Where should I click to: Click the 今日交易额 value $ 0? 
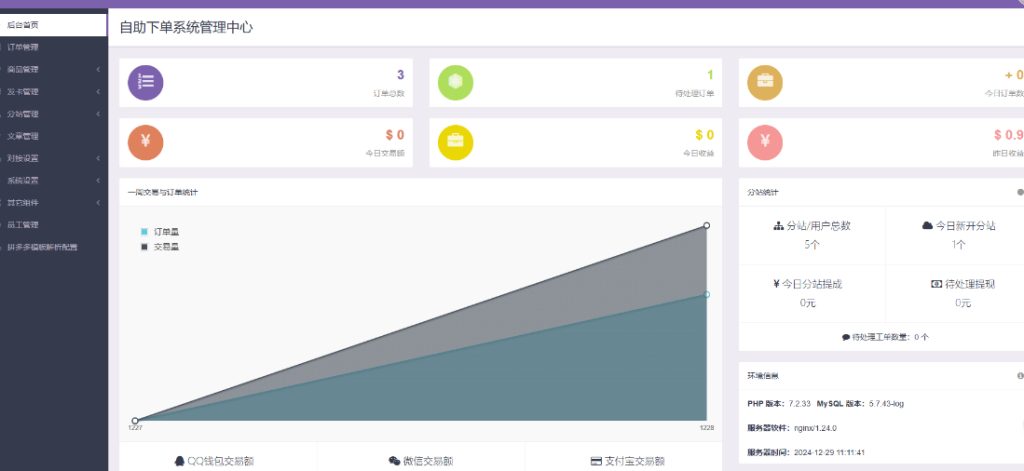394,135
